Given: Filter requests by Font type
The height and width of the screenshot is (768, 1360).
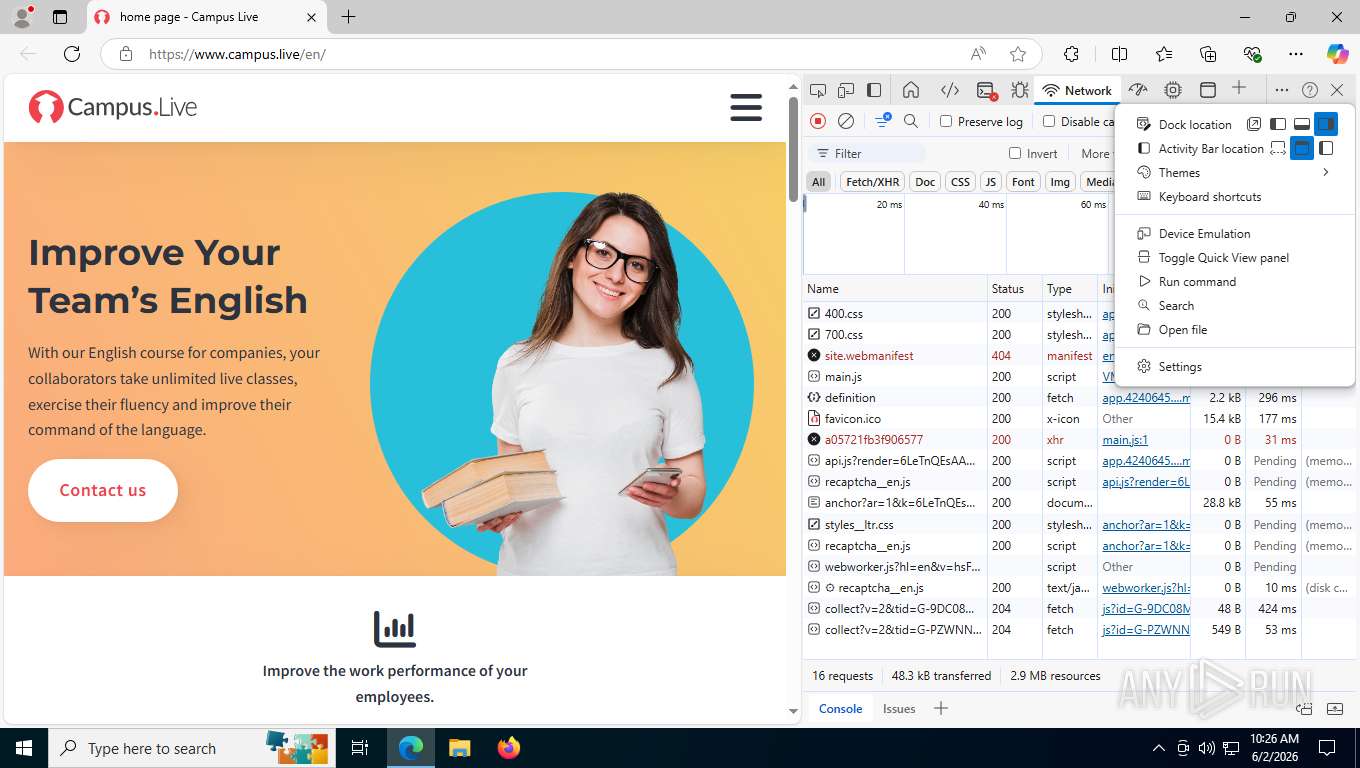Looking at the screenshot, I should click(x=1023, y=181).
